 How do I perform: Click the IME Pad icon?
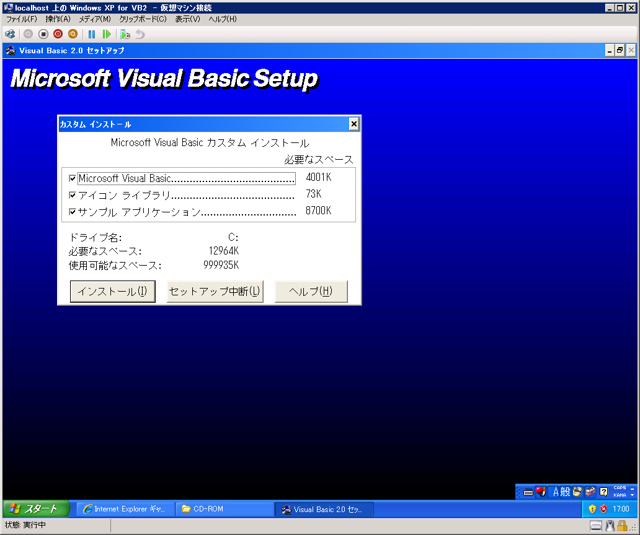tap(577, 492)
